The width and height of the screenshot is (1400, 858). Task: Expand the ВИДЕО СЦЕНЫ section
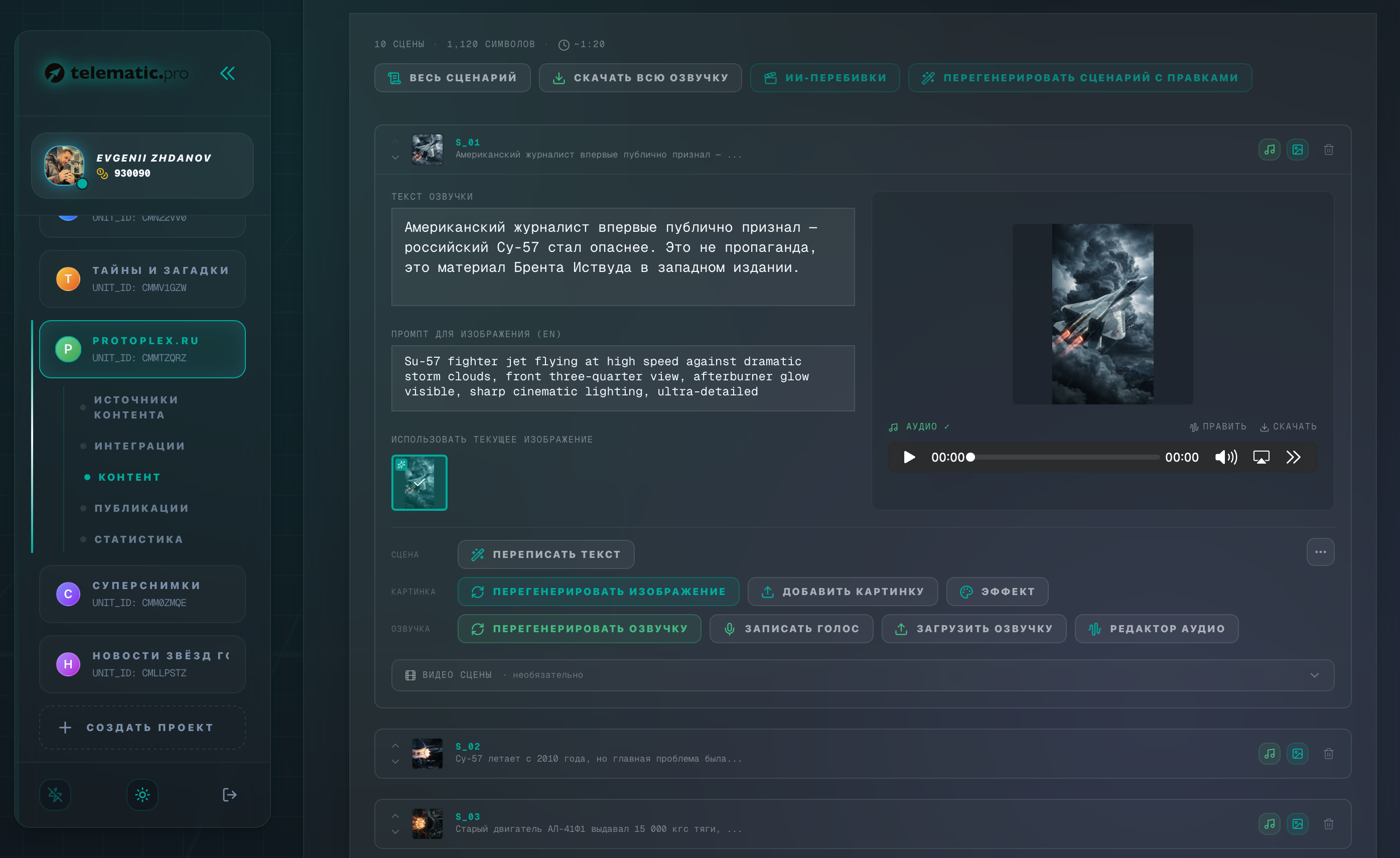tap(862, 675)
